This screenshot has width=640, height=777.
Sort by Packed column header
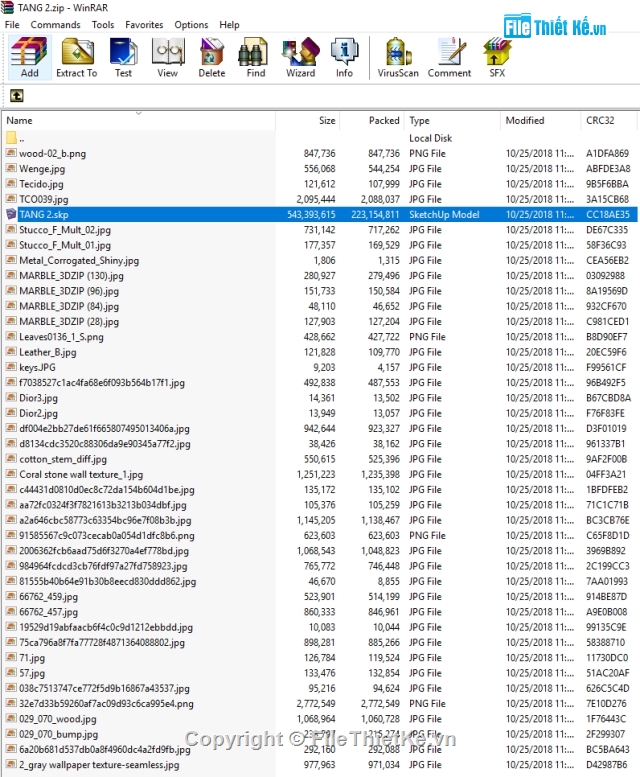(x=372, y=120)
